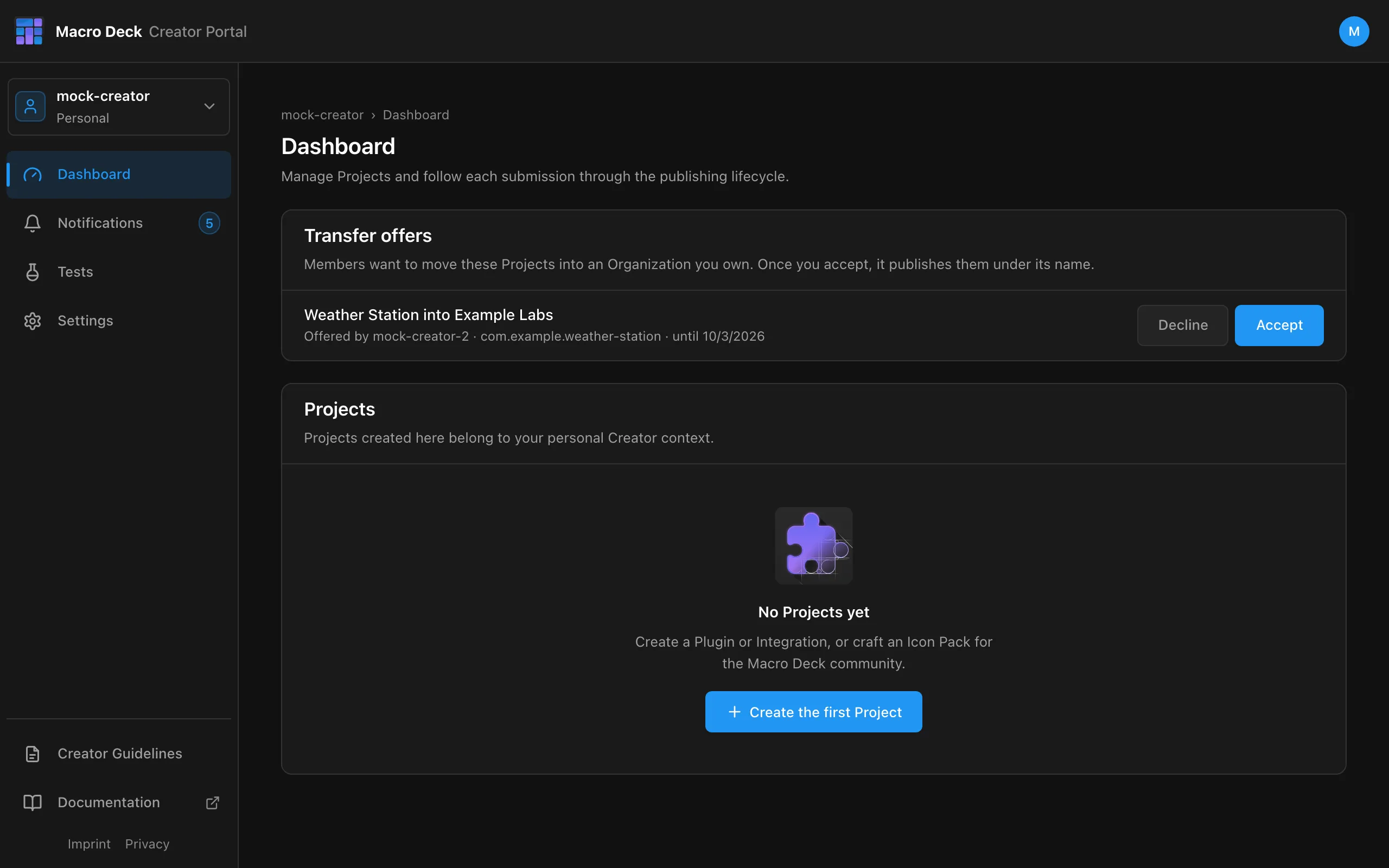This screenshot has width=1389, height=868.
Task: Click the Dashboard breadcrumb item
Action: tap(416, 115)
